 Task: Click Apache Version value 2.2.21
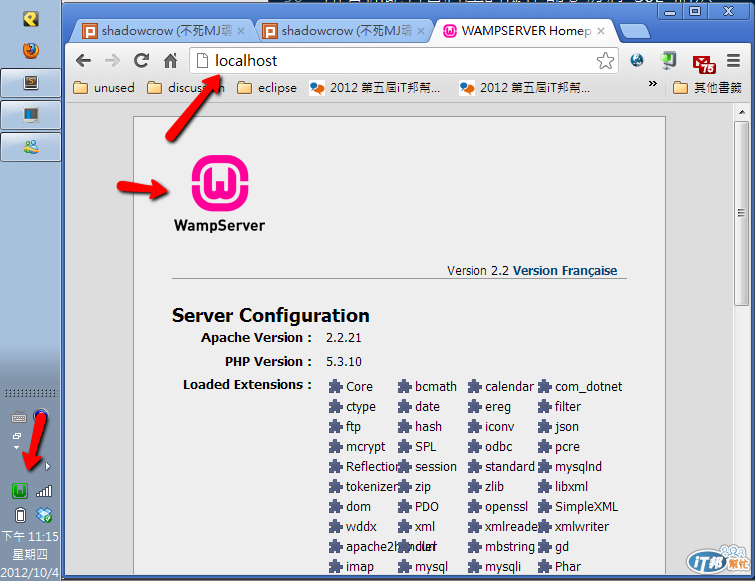(x=343, y=338)
